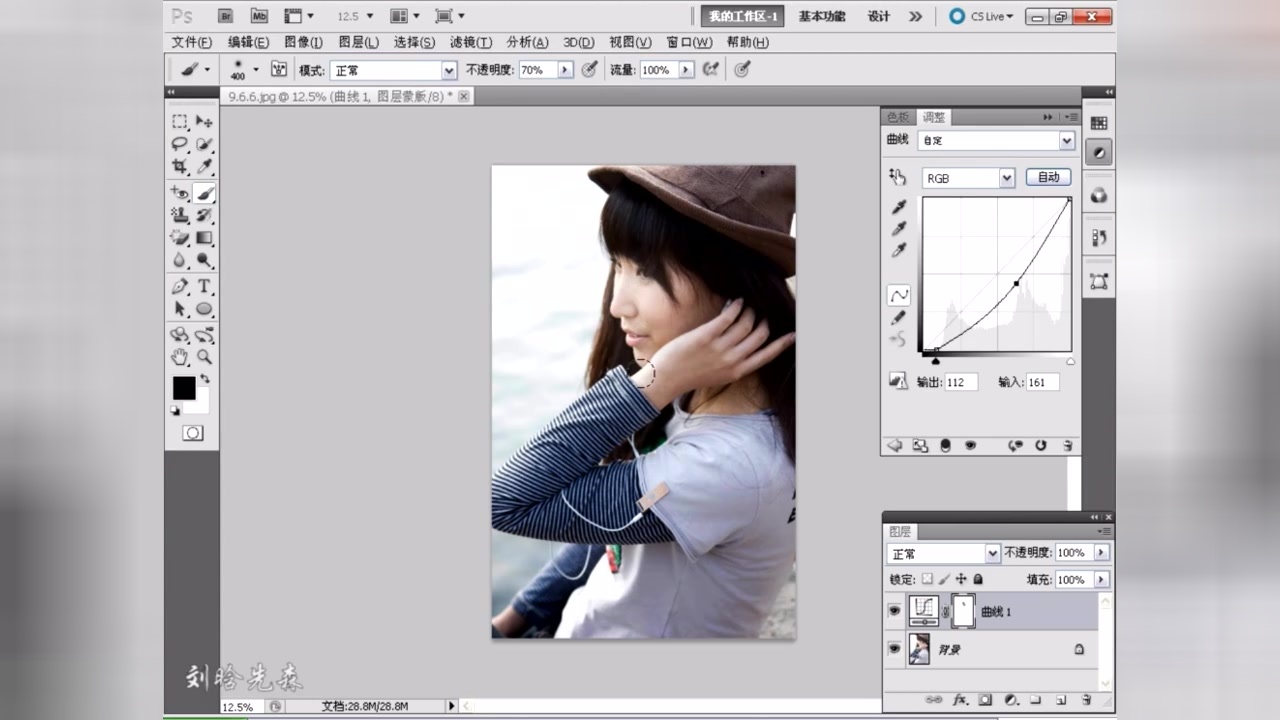Launch Bridge from the Br icon

[226, 16]
